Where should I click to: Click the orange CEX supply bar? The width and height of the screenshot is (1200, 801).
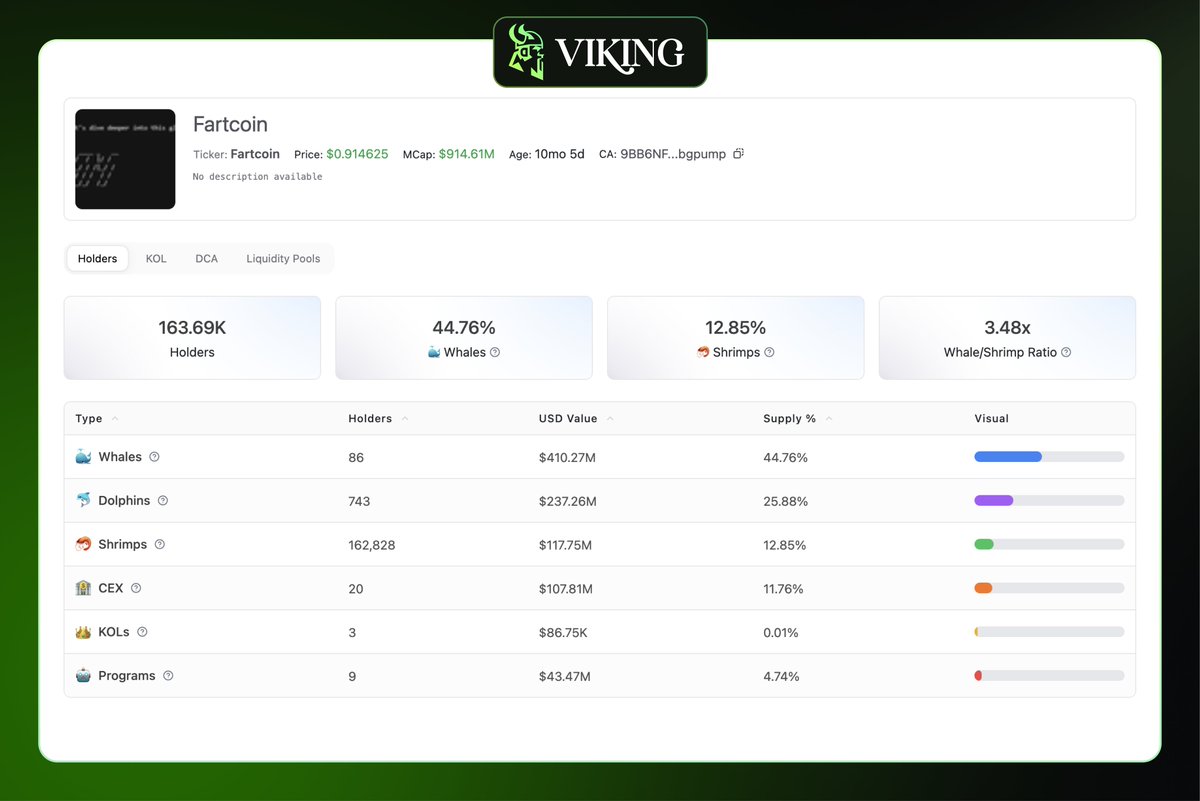coord(983,589)
